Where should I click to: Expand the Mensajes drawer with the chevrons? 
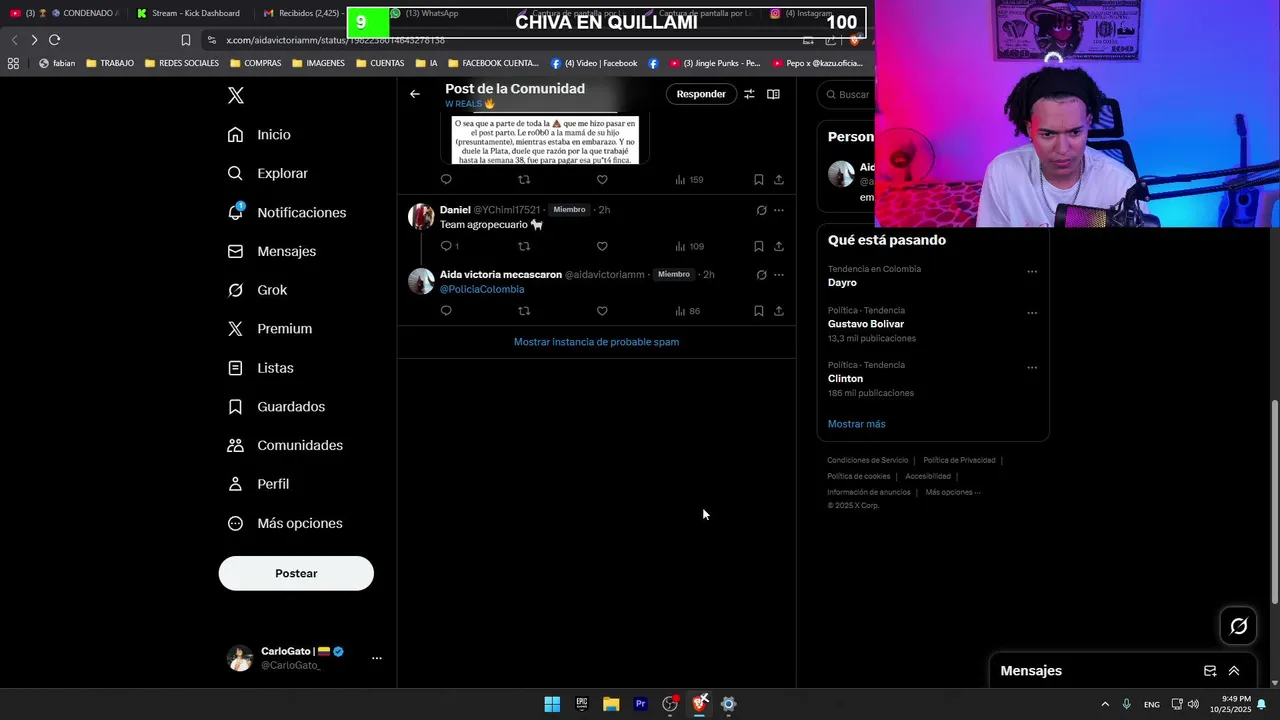1234,671
